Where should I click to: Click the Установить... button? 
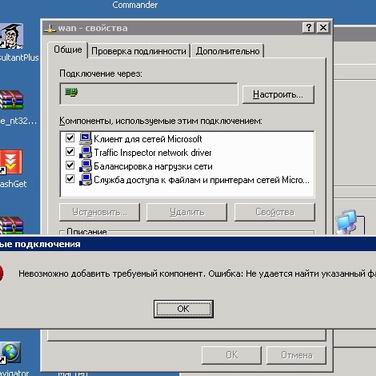click(99, 212)
